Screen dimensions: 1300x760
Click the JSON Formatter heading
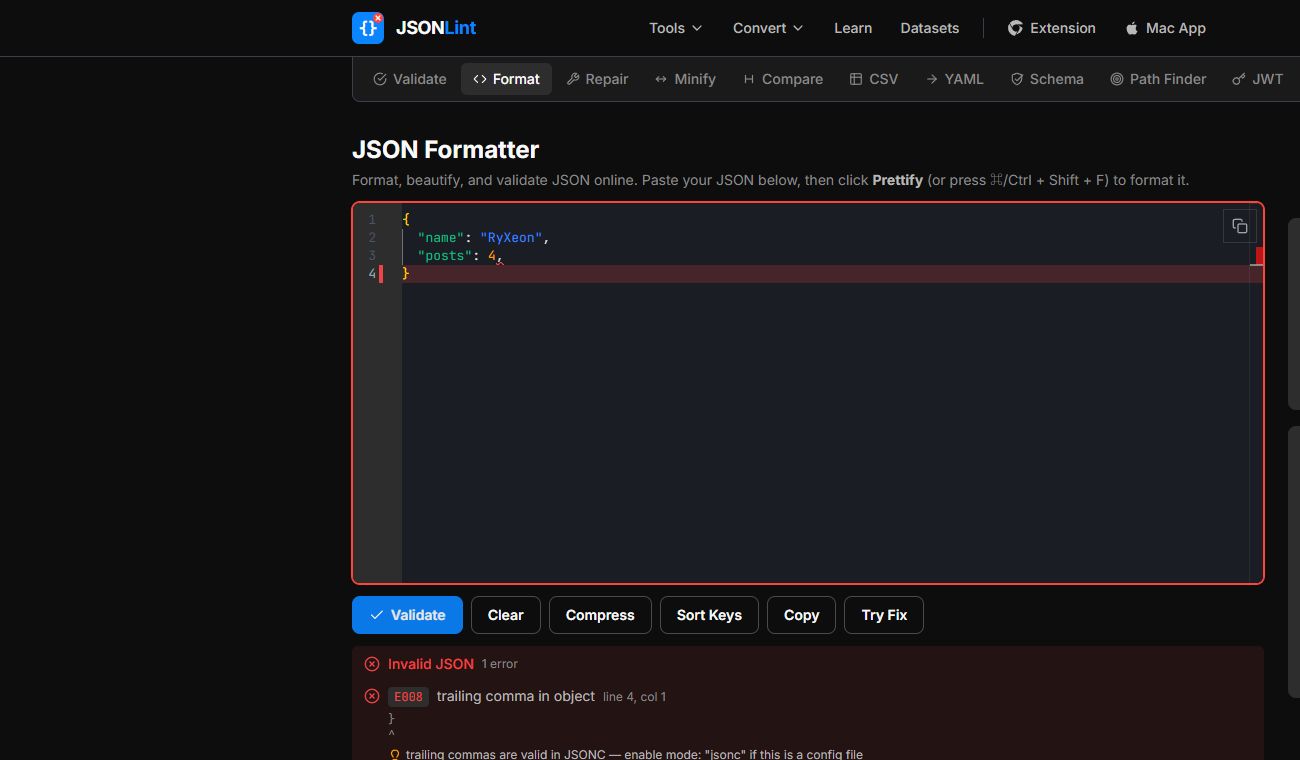[x=446, y=150]
